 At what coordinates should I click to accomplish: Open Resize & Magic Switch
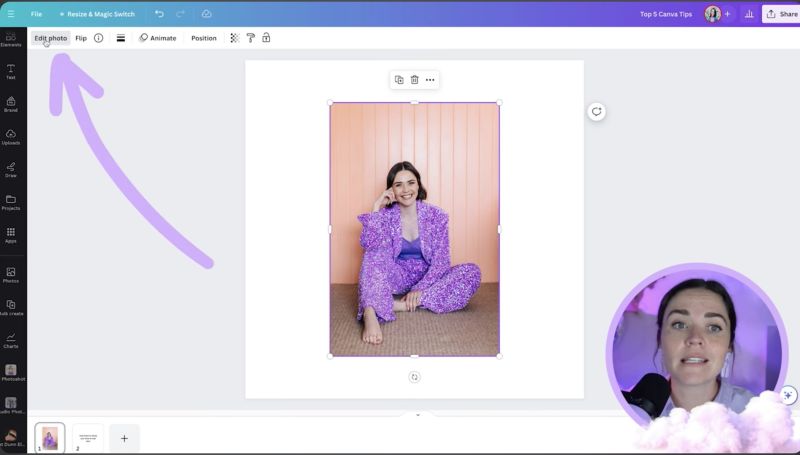(97, 14)
